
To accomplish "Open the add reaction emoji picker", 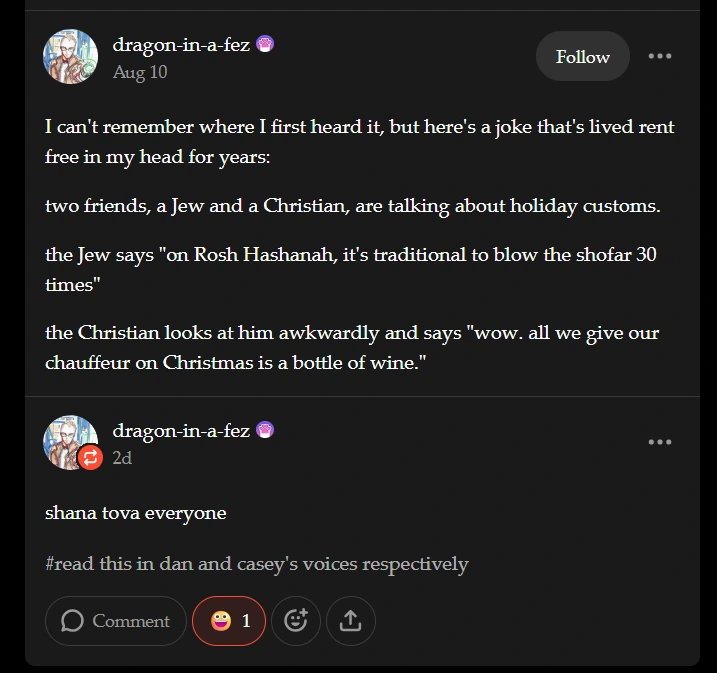I will pos(296,621).
